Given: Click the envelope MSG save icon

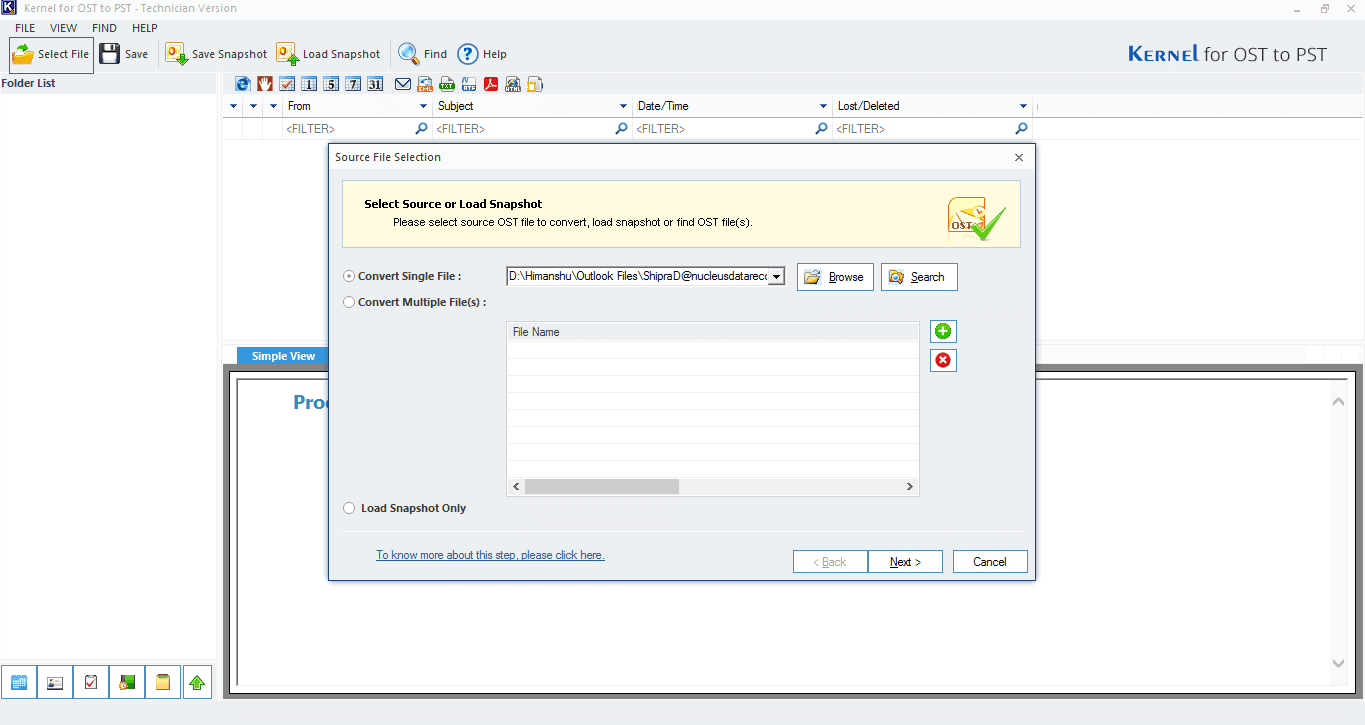Looking at the screenshot, I should click(x=403, y=84).
